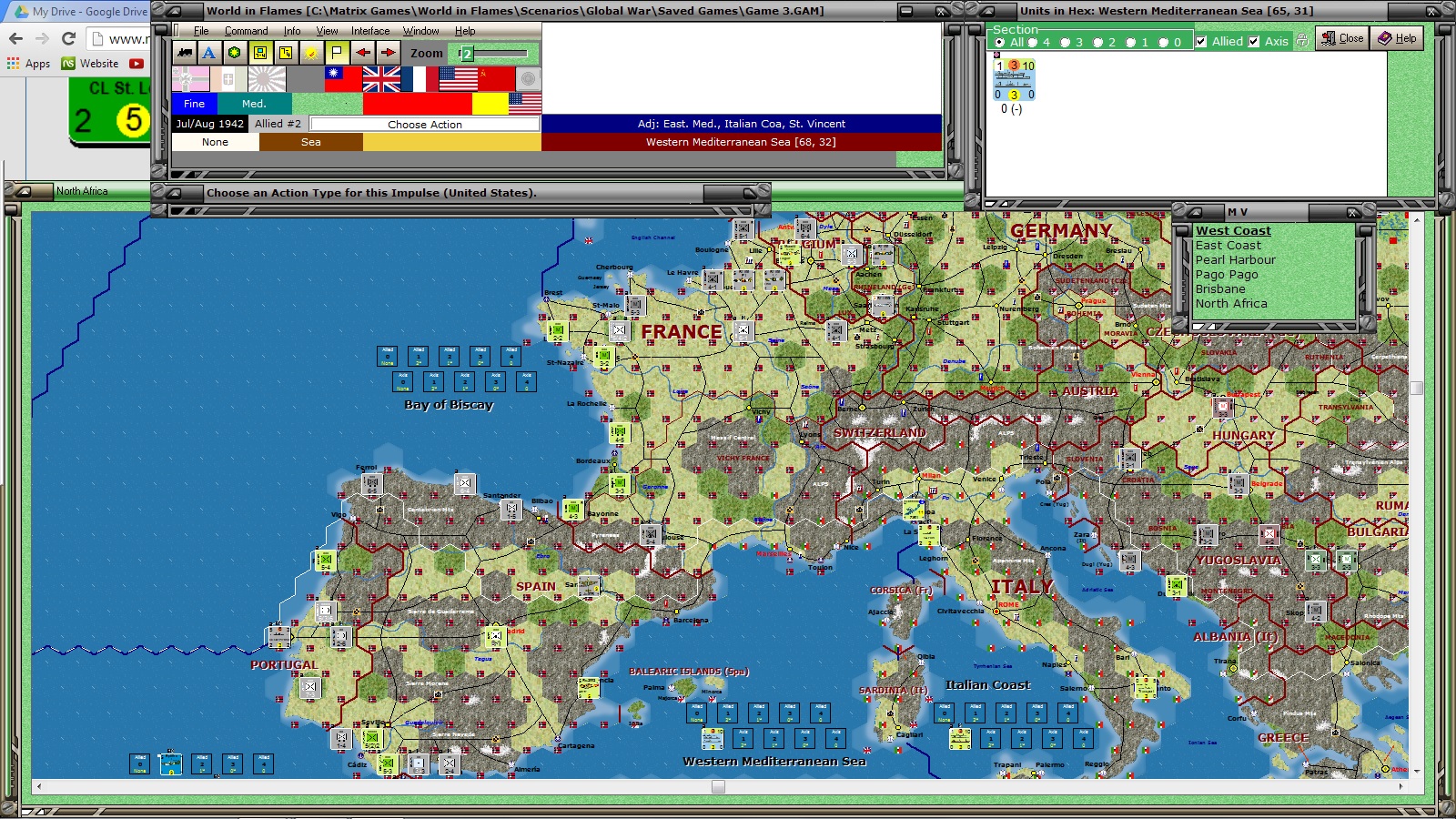Click the Jul/Aug 1942 turn label
Viewport: 1456px width, 819px height.
[x=209, y=124]
